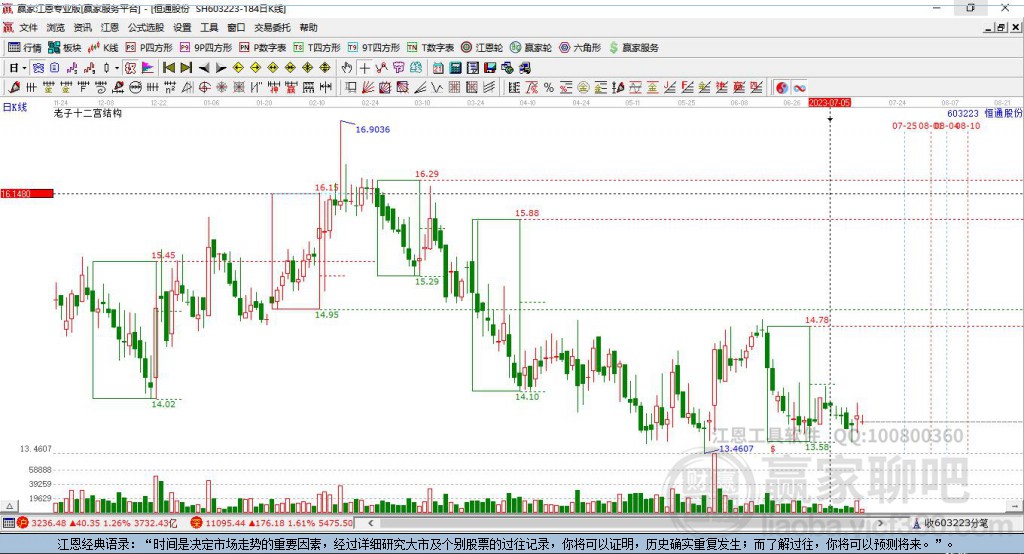Click the 16.9036 high price label

point(372,129)
